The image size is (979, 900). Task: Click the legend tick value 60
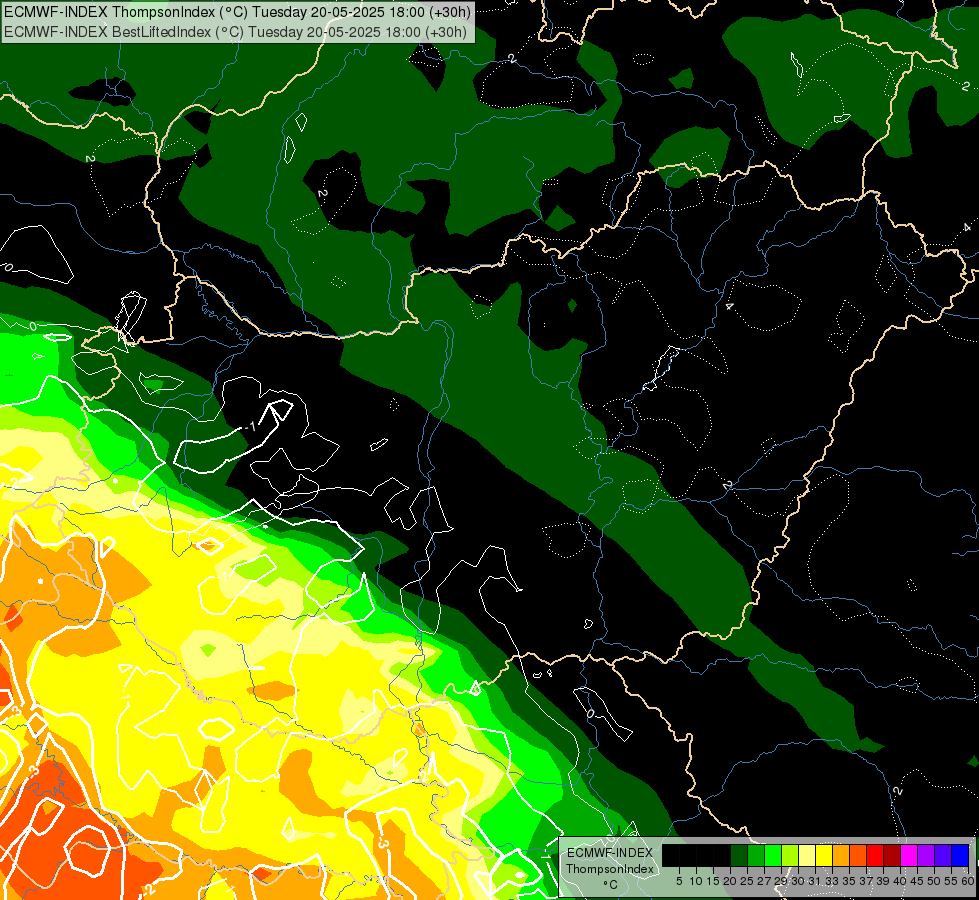(968, 881)
